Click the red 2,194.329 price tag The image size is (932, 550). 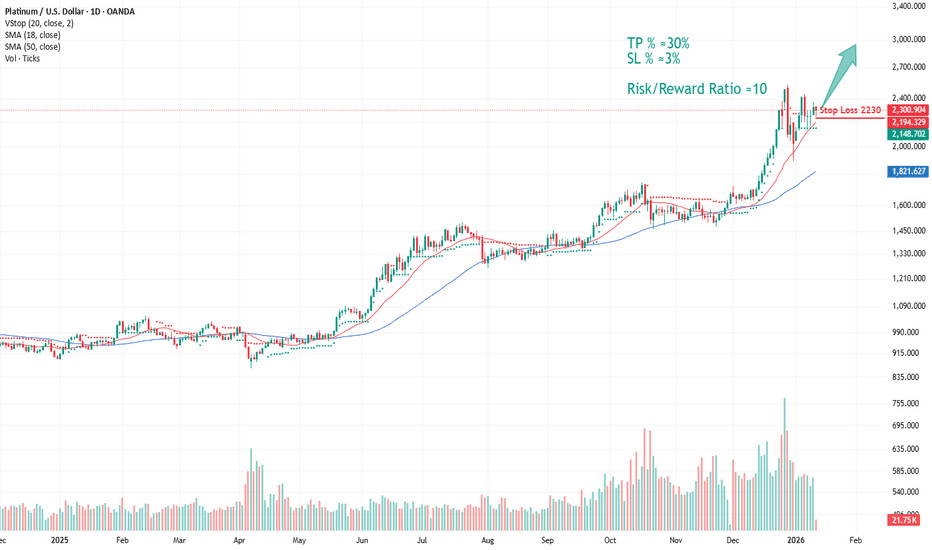(908, 121)
